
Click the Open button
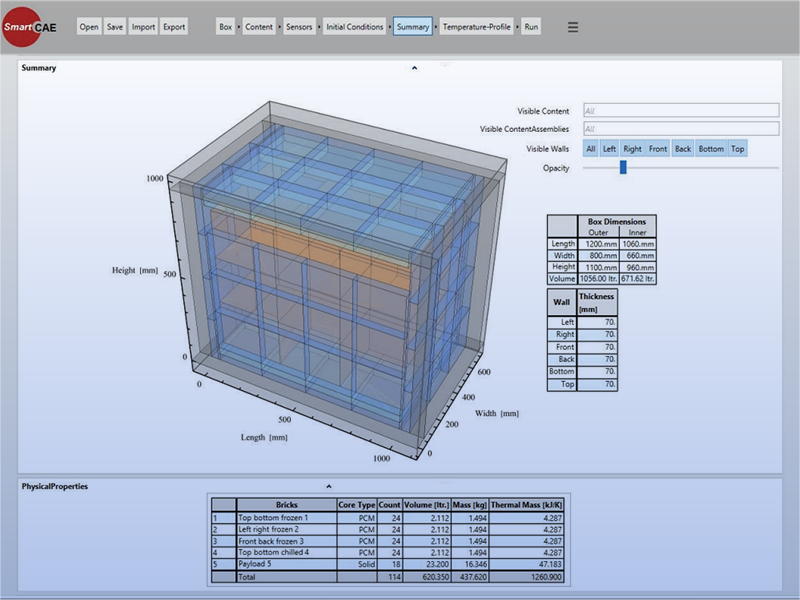89,27
